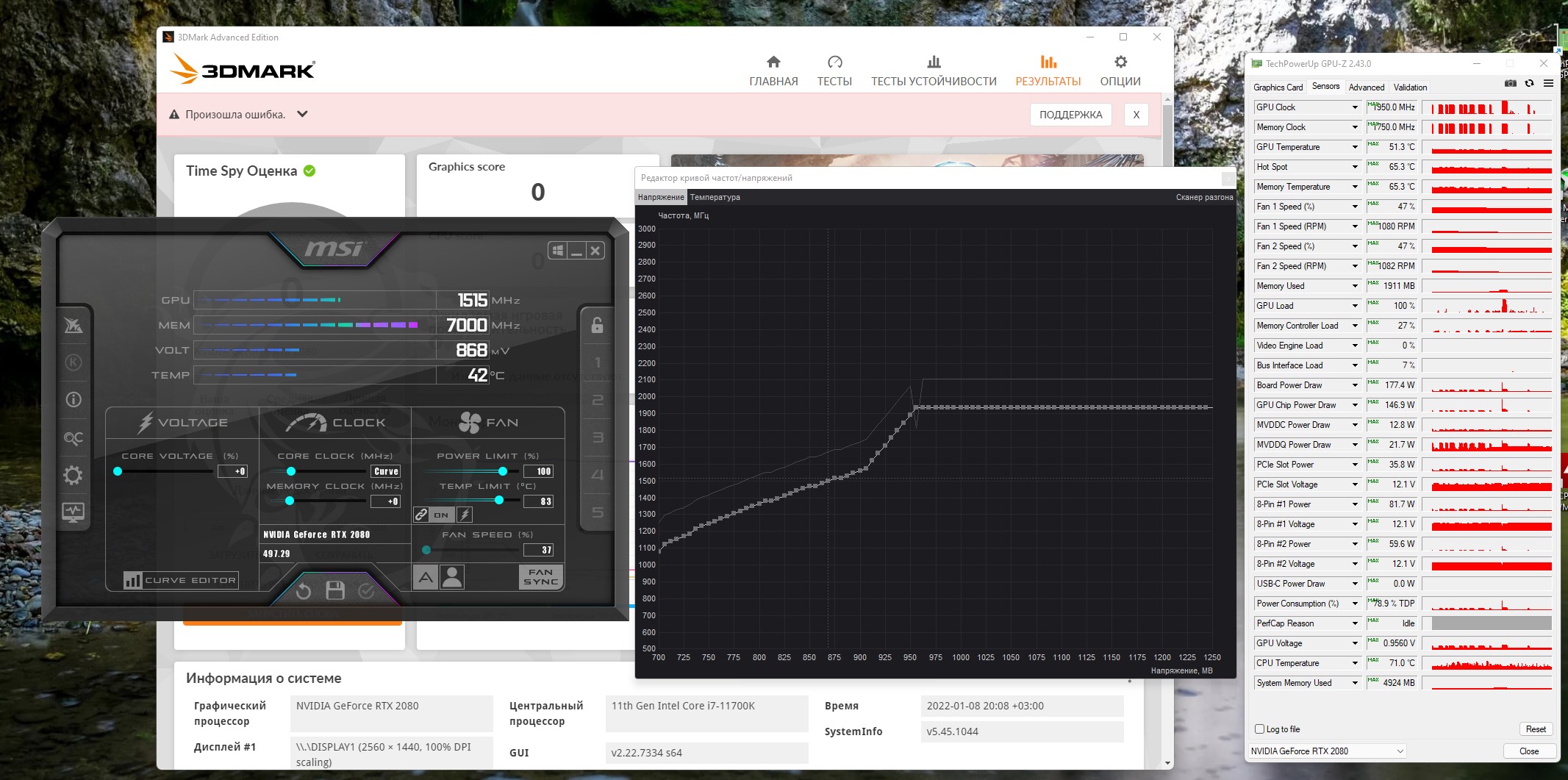The height and width of the screenshot is (780, 1568).
Task: Toggle the Windows startup icon in Afterburner
Action: point(558,251)
